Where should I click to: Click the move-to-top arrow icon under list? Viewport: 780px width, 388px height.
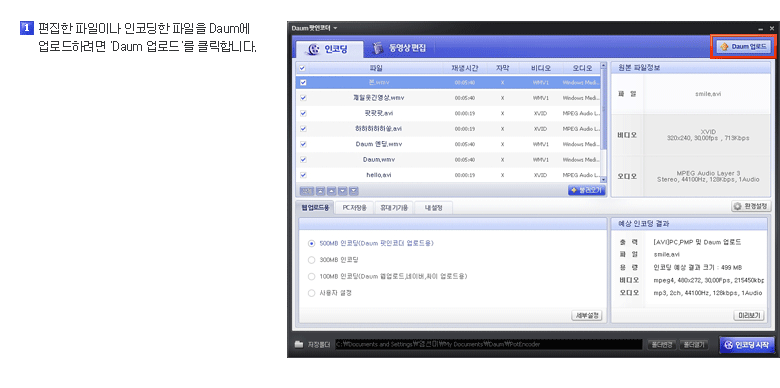click(x=321, y=191)
